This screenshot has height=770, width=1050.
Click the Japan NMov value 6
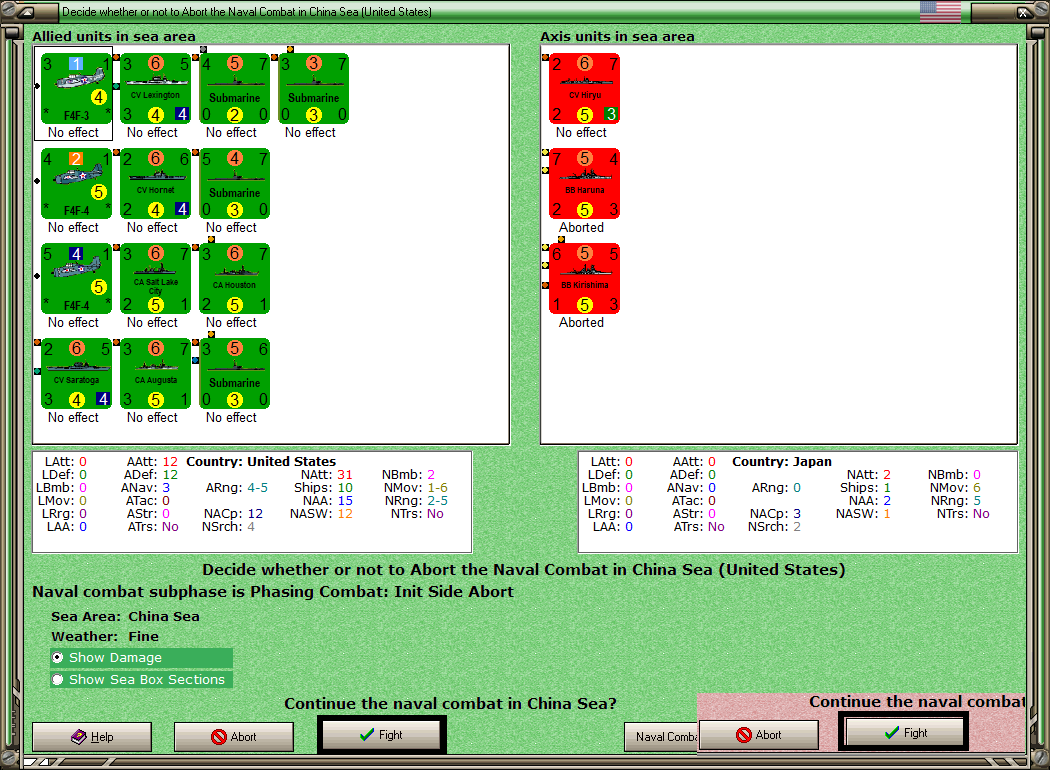pos(977,487)
